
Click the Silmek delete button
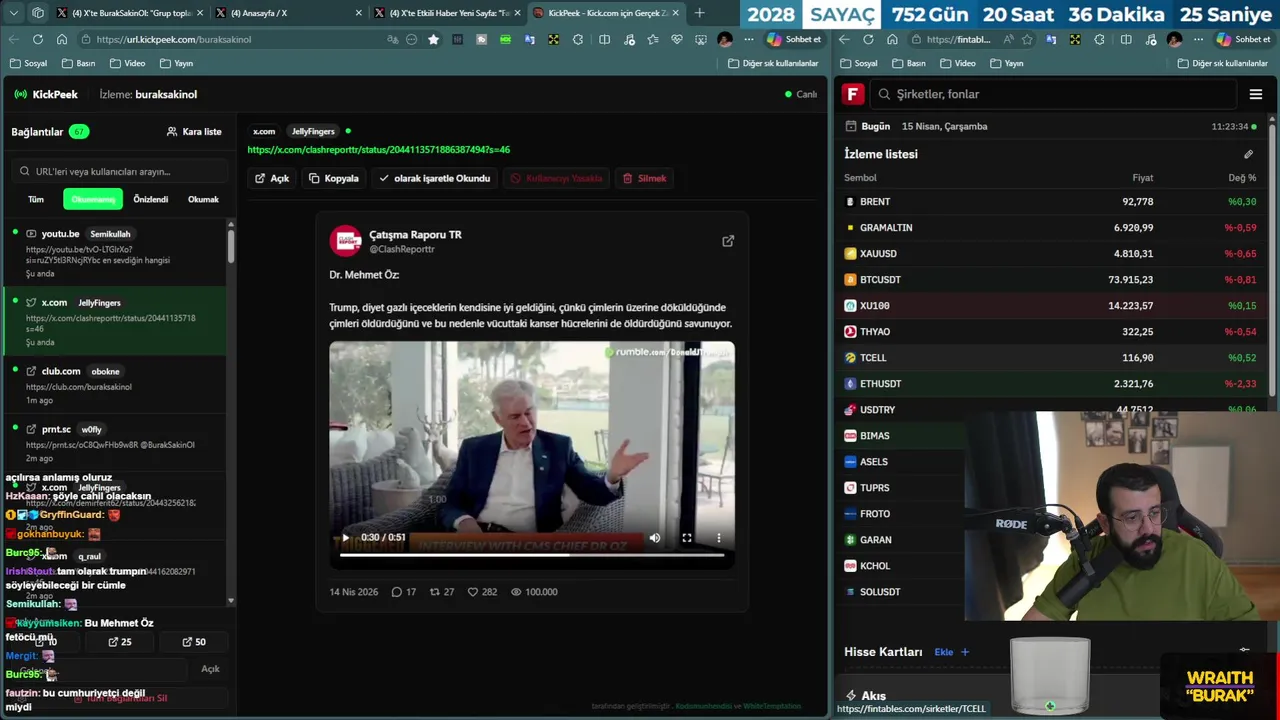click(645, 178)
